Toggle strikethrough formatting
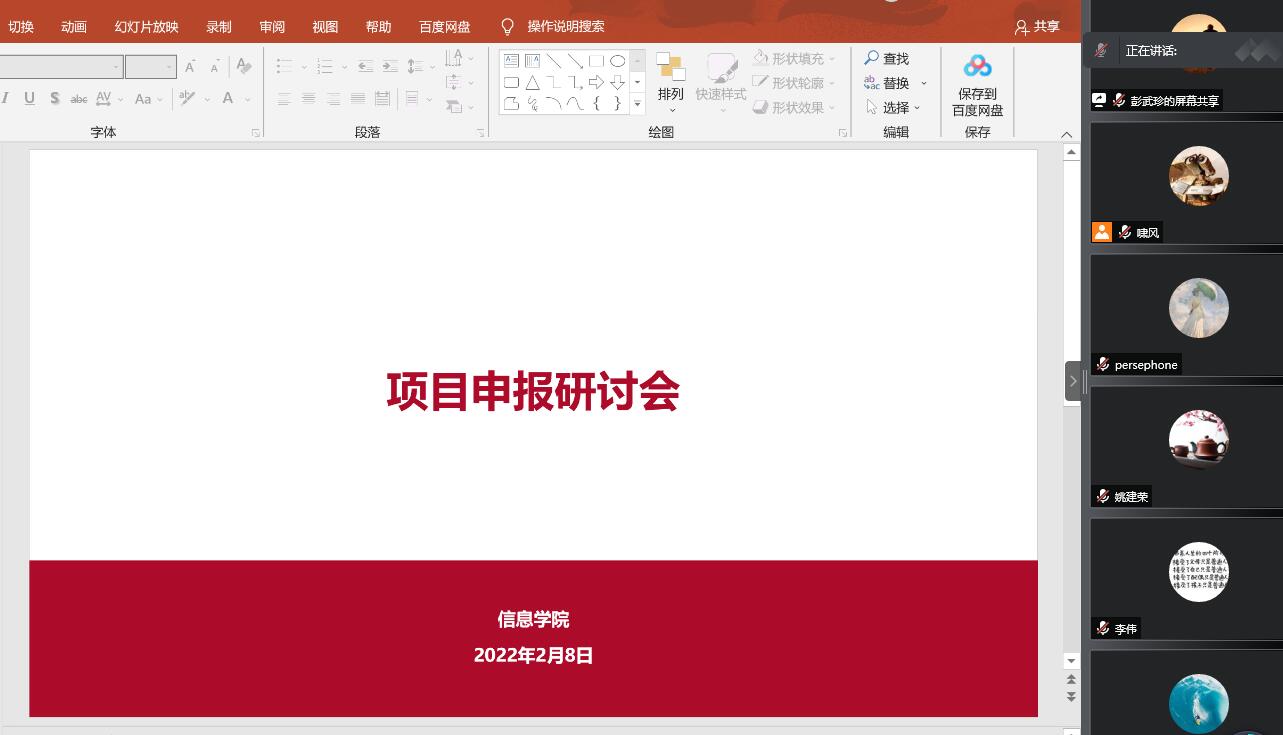Viewport: 1283px width, 735px height. coord(78,98)
